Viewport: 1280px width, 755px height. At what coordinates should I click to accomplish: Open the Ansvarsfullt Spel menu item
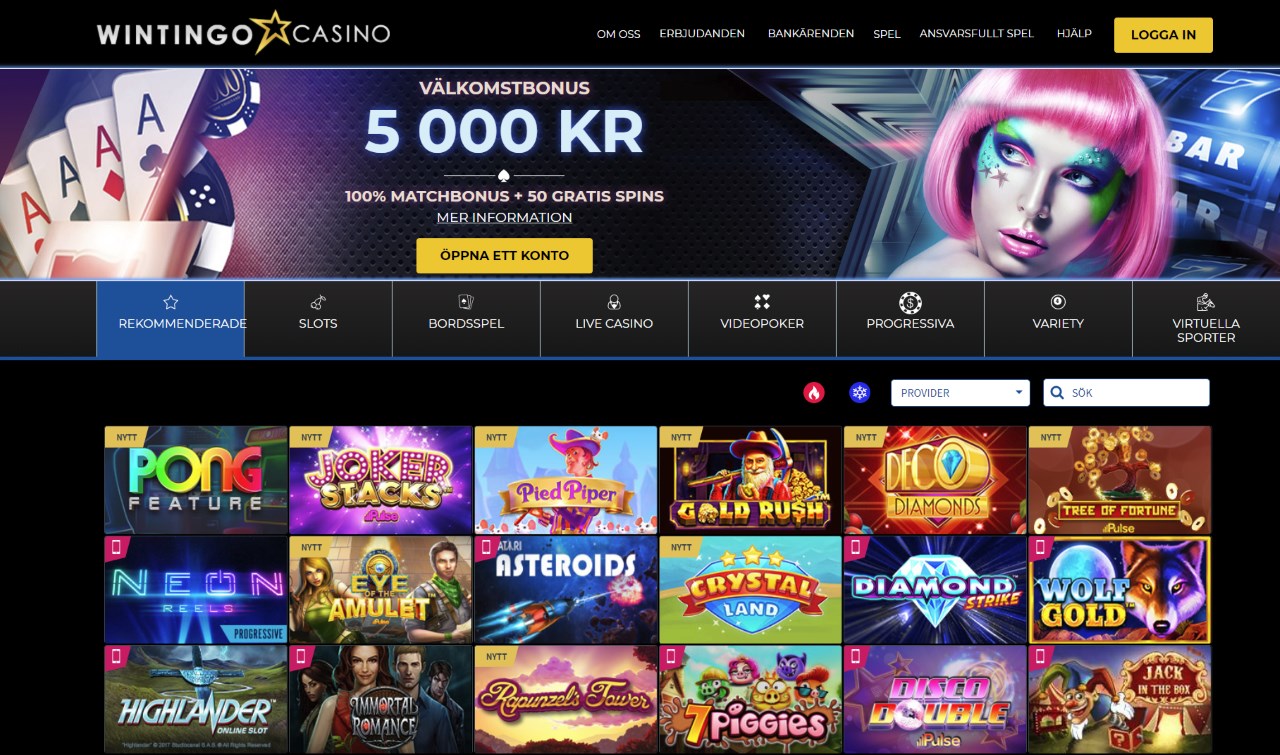click(977, 33)
